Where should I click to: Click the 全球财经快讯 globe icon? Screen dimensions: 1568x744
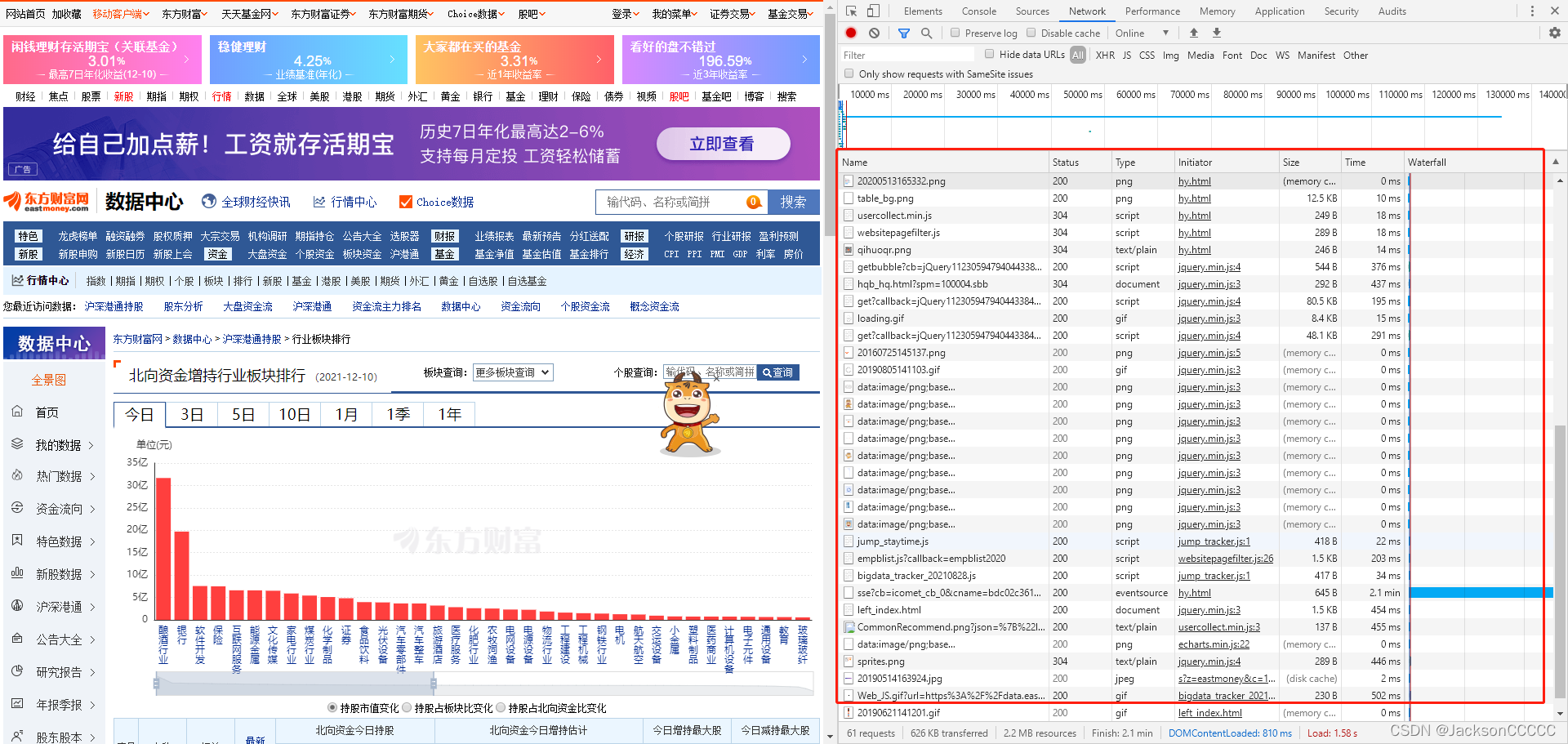point(209,202)
